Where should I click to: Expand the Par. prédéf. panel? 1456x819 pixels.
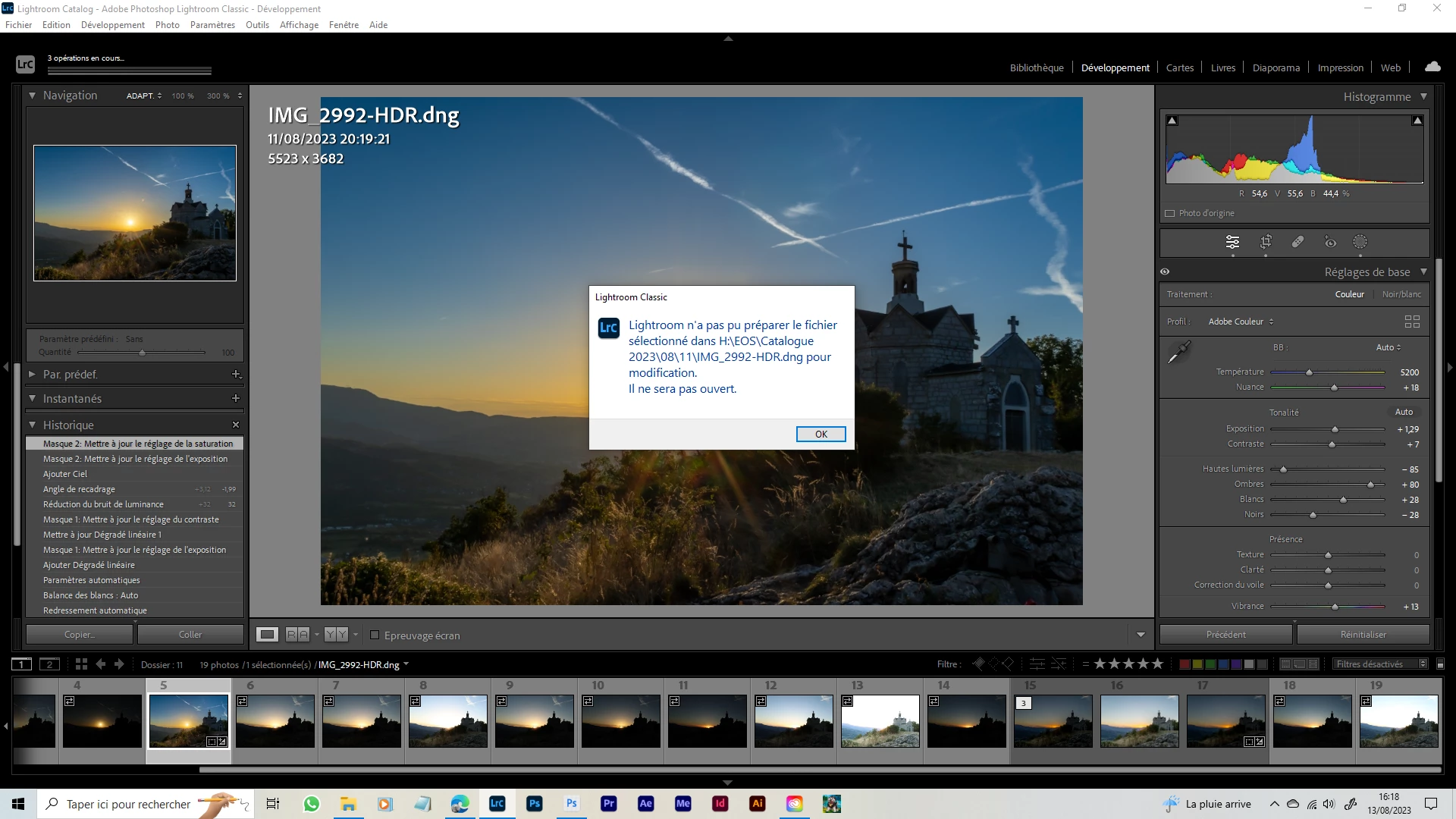point(33,374)
